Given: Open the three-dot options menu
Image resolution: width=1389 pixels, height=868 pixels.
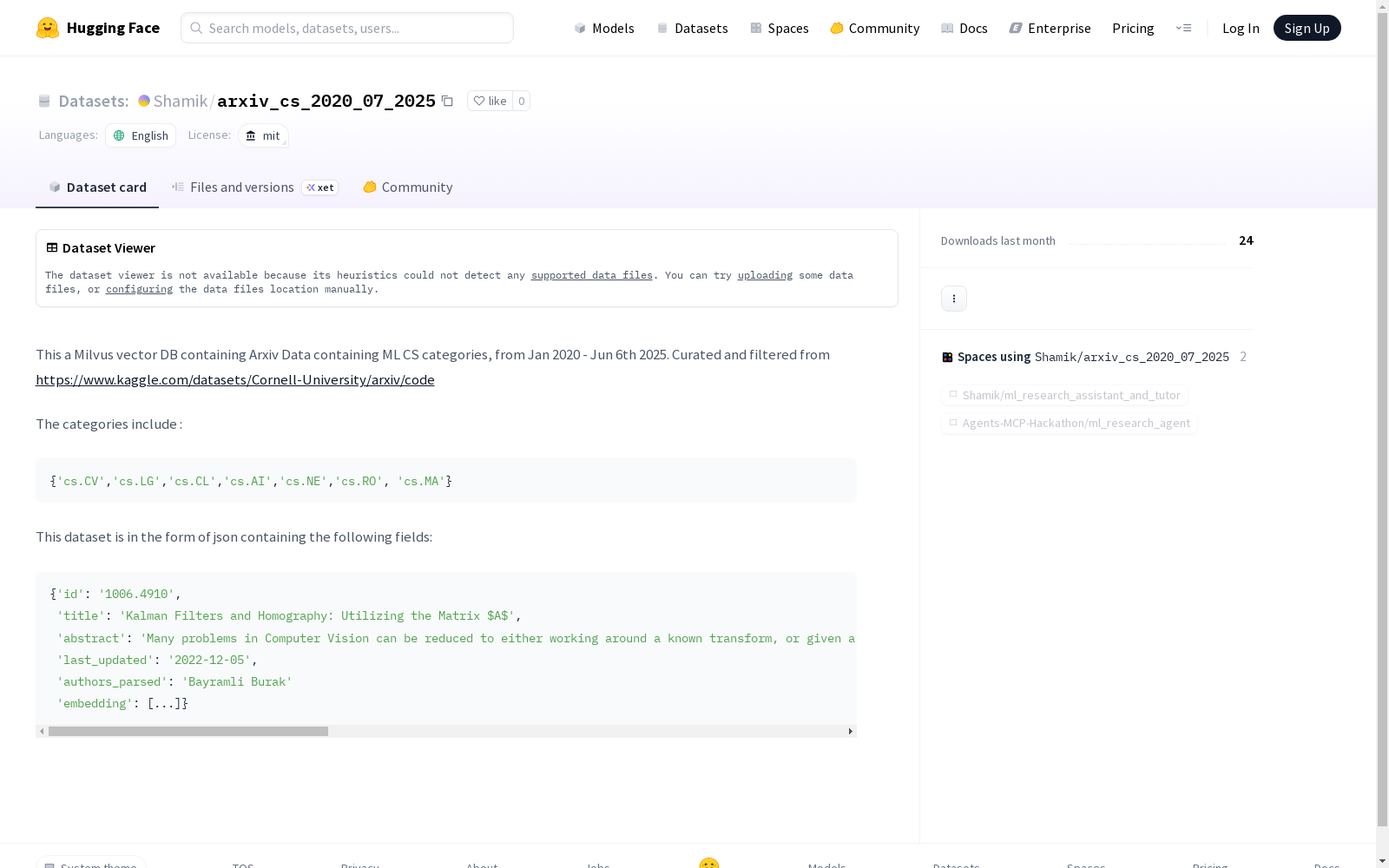Looking at the screenshot, I should click(x=954, y=299).
